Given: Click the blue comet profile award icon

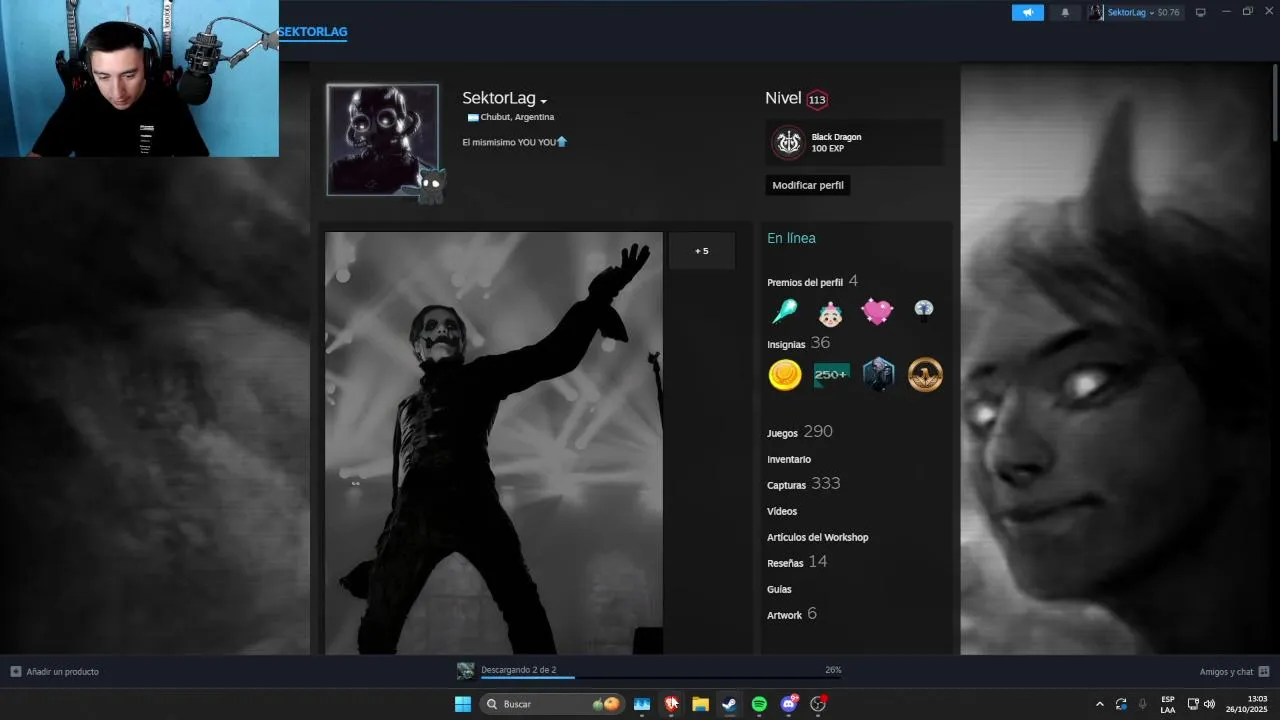Looking at the screenshot, I should (x=785, y=312).
